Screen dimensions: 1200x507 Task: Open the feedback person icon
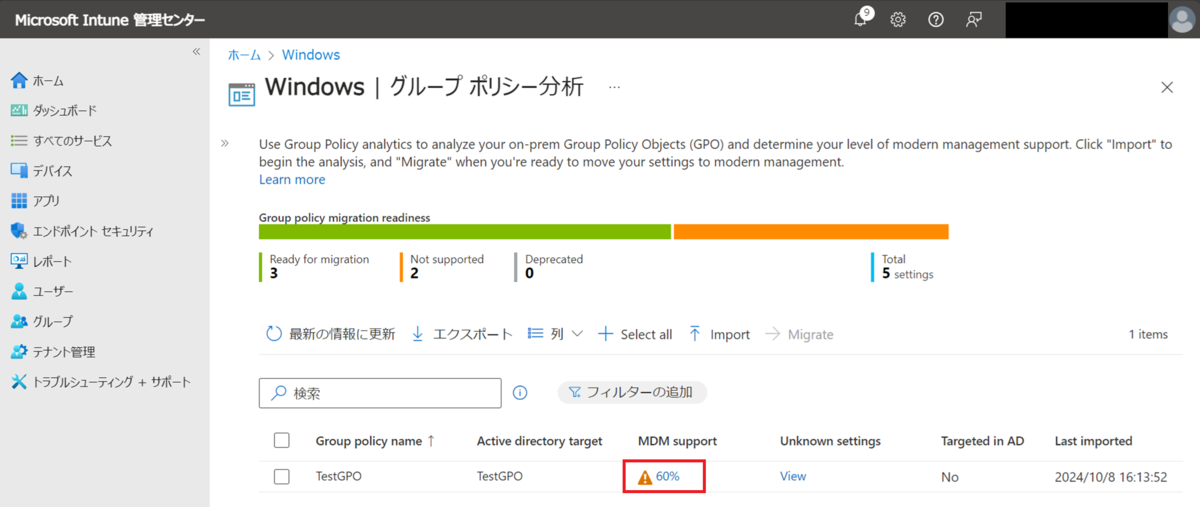pyautogui.click(x=974, y=20)
